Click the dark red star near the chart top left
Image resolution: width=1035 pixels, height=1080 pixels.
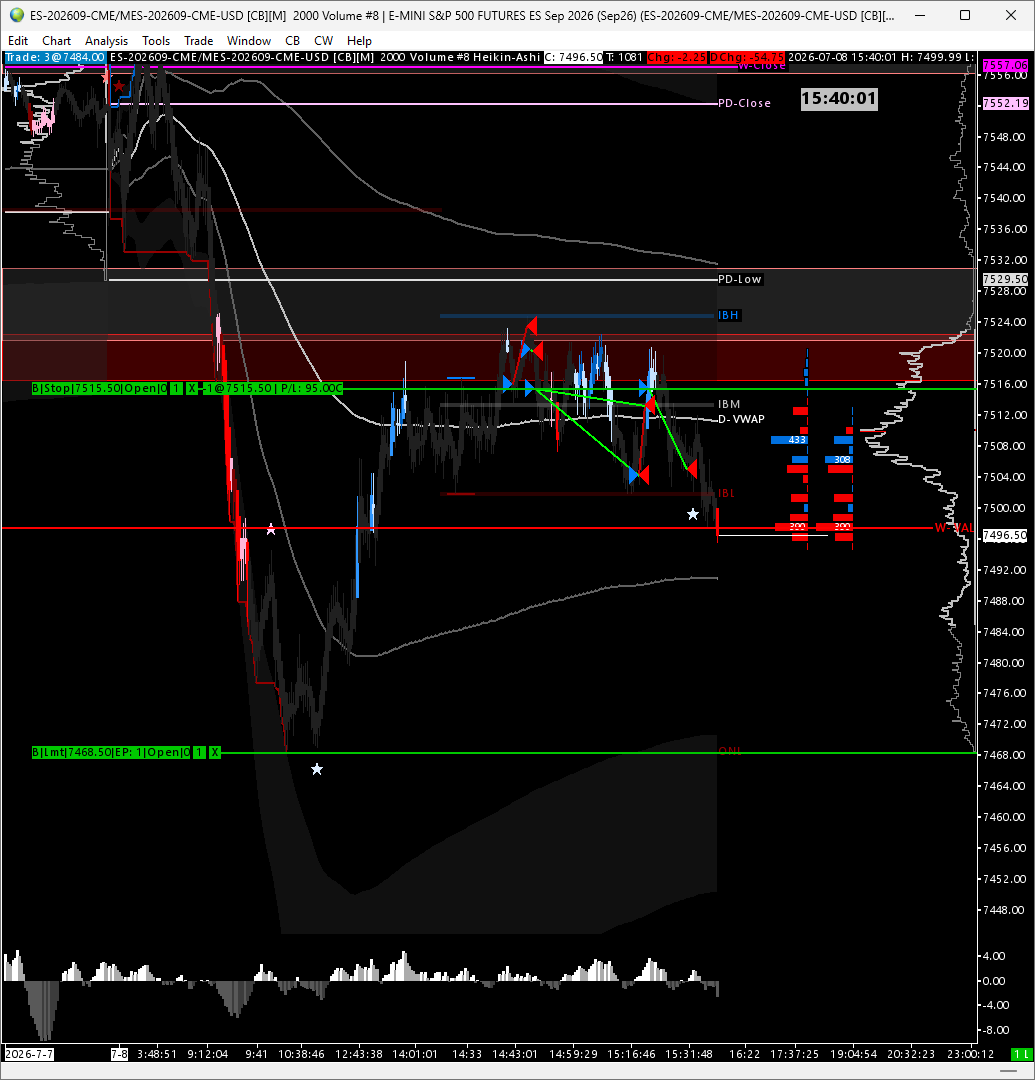tap(120, 87)
